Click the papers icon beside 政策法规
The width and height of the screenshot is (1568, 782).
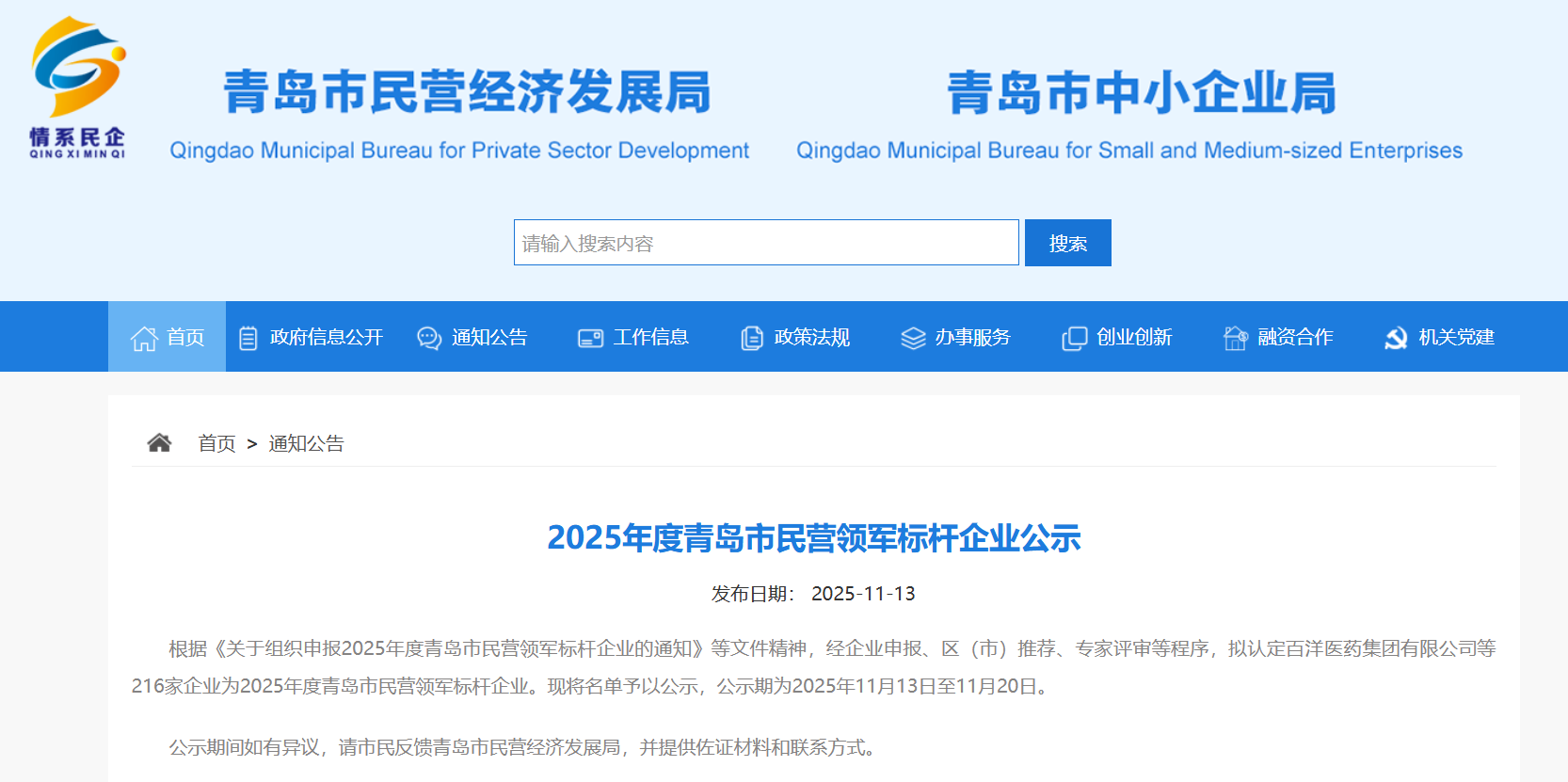click(751, 338)
